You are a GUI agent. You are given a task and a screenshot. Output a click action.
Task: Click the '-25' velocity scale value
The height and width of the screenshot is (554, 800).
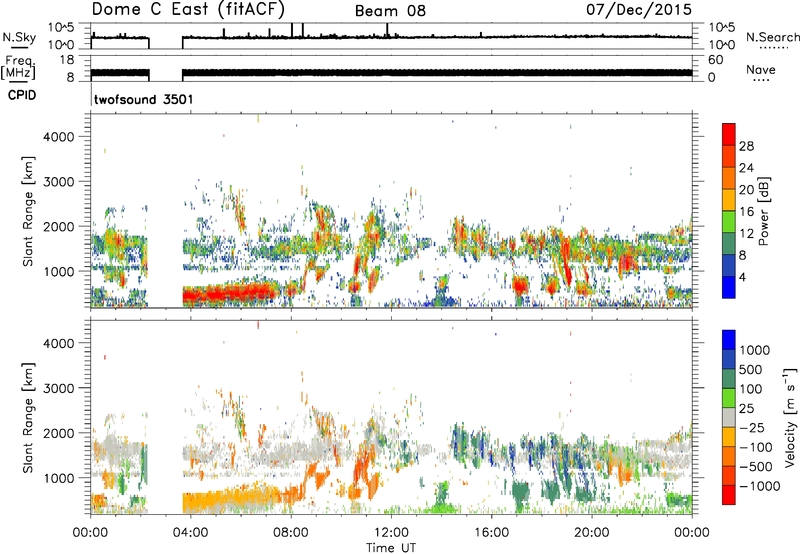[751, 427]
